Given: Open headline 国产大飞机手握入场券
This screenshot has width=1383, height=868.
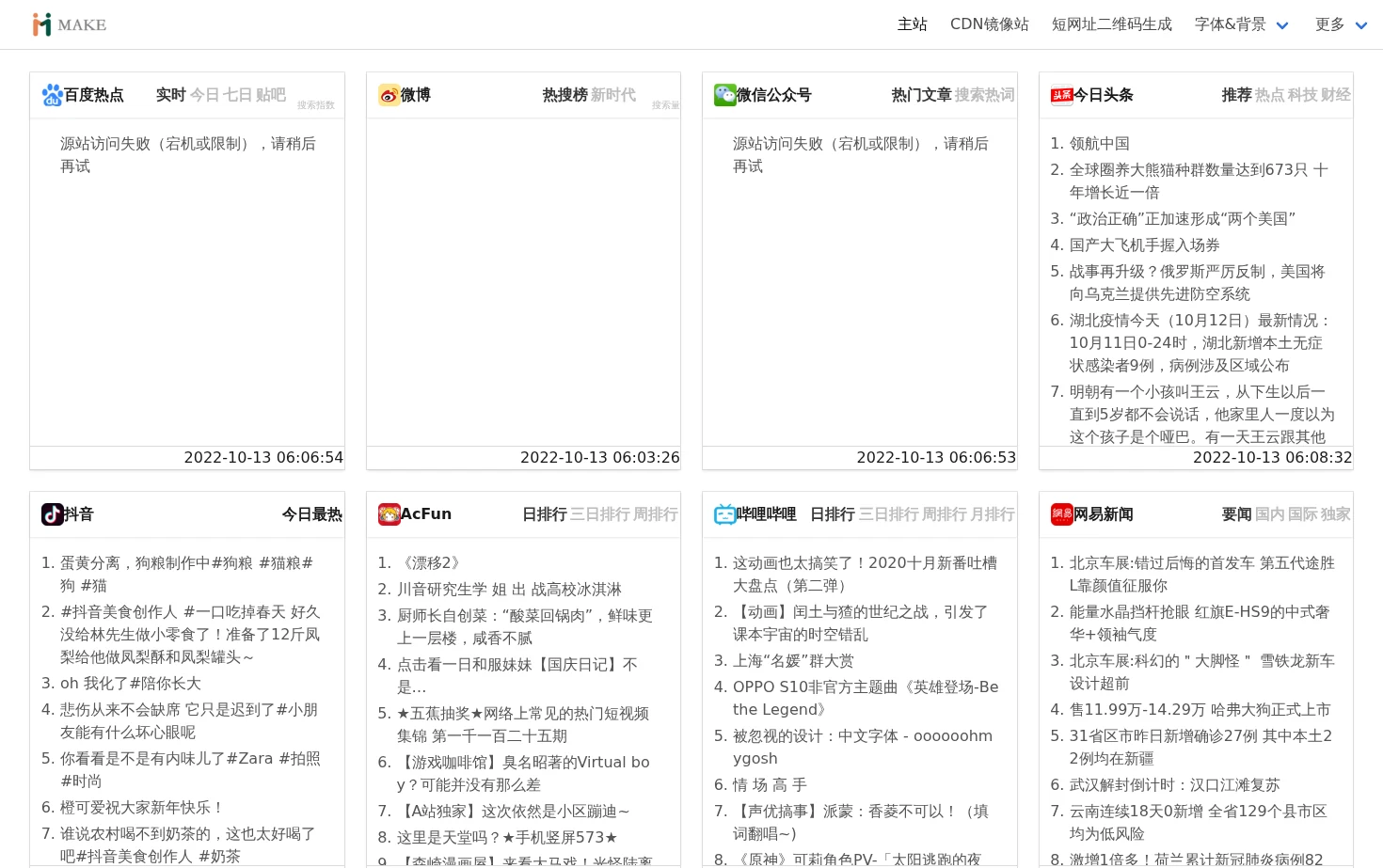Looking at the screenshot, I should pyautogui.click(x=1145, y=245).
